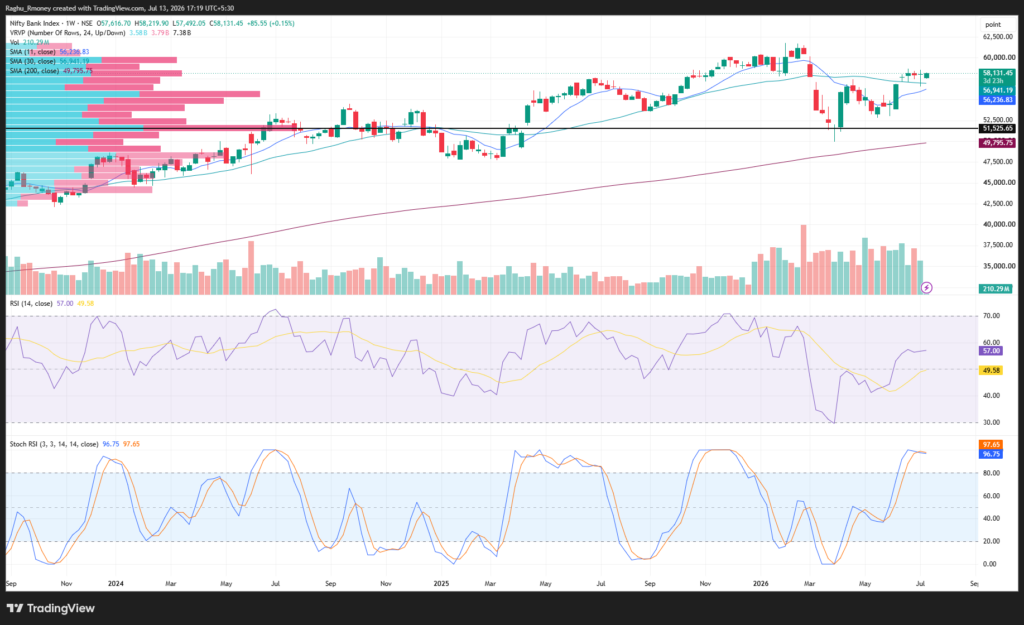Image resolution: width=1024 pixels, height=625 pixels.
Task: Click the 'RSI (14, close)' pane legend
Action: pos(31,304)
